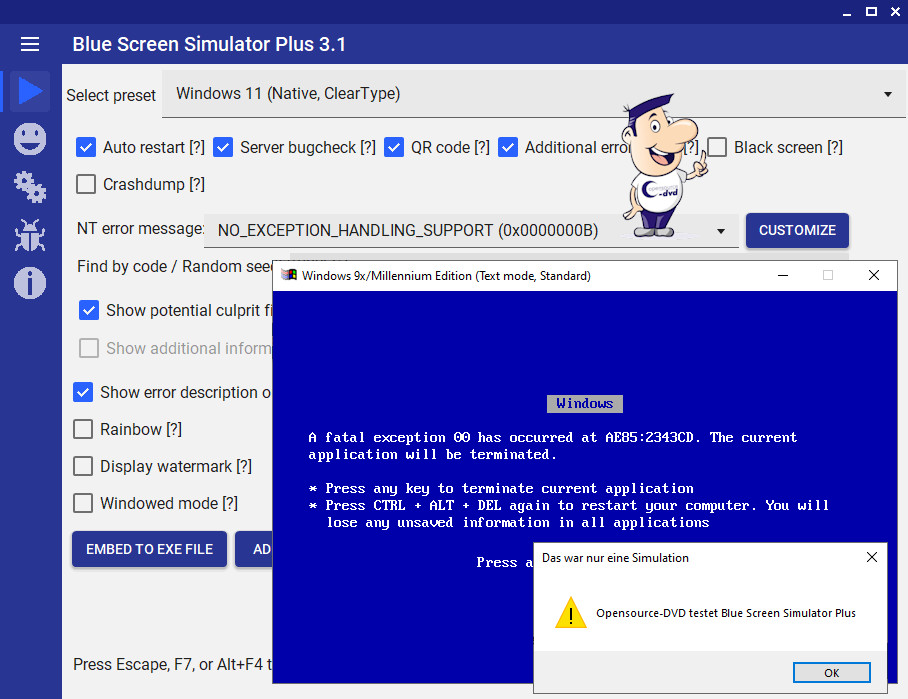Toggle the Crashdump checkbox

87,184
